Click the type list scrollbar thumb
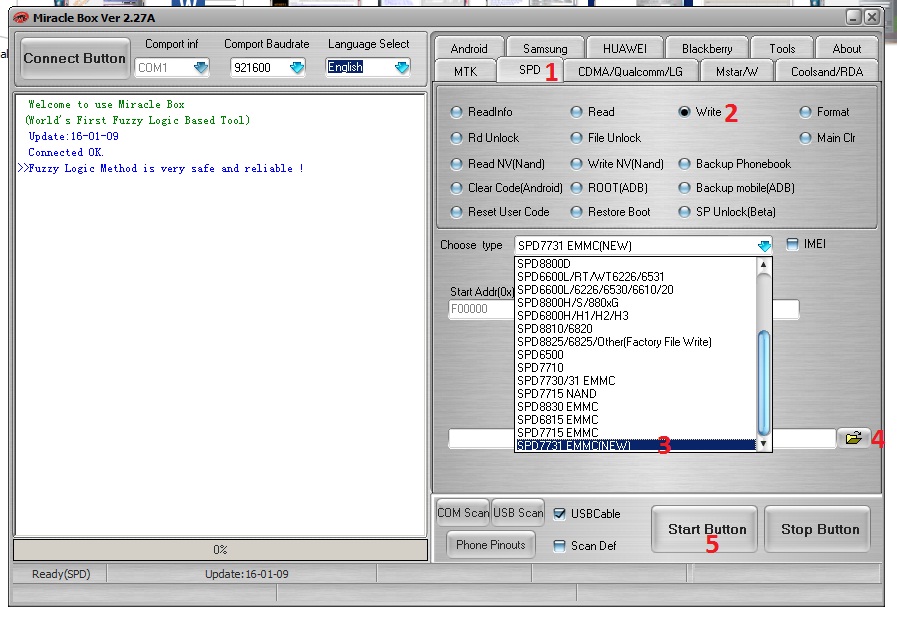The height and width of the screenshot is (617, 897). coord(763,383)
